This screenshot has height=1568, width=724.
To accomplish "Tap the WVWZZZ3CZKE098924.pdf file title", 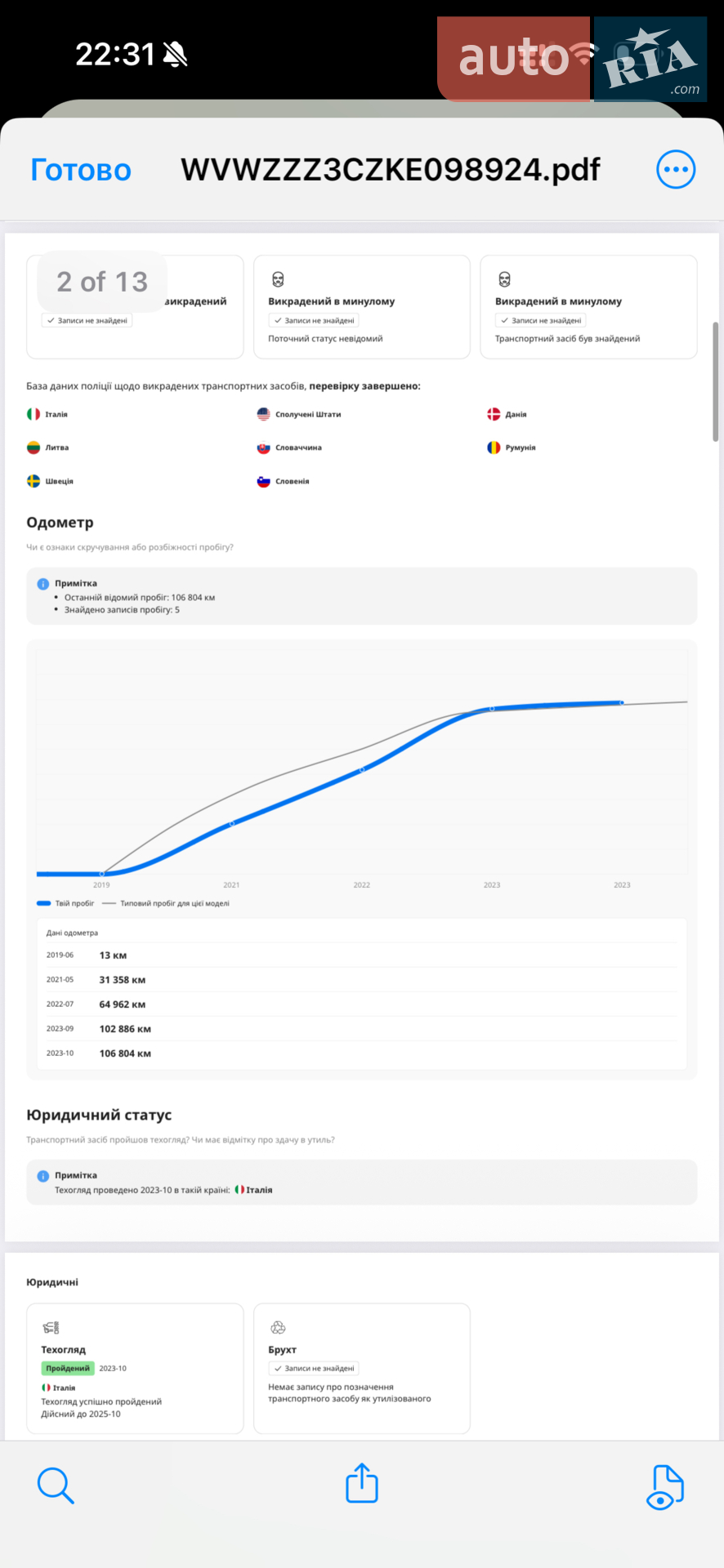I will [x=391, y=170].
